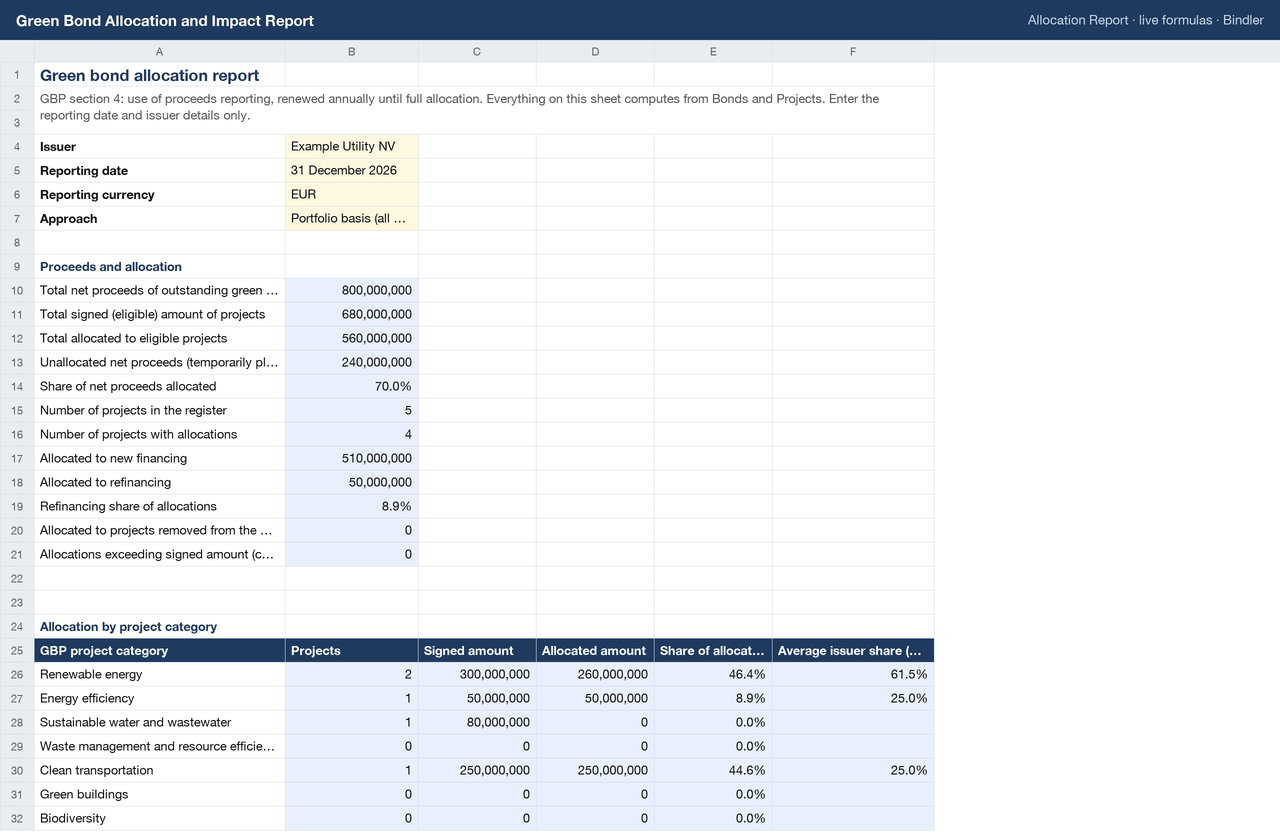Click the Issuer input 'Example Utility NV'

coord(352,147)
